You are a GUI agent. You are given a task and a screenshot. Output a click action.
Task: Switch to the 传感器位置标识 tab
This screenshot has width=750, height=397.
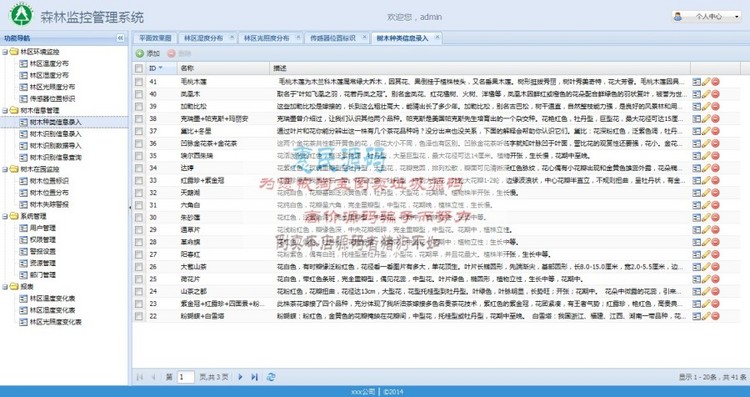click(x=332, y=38)
